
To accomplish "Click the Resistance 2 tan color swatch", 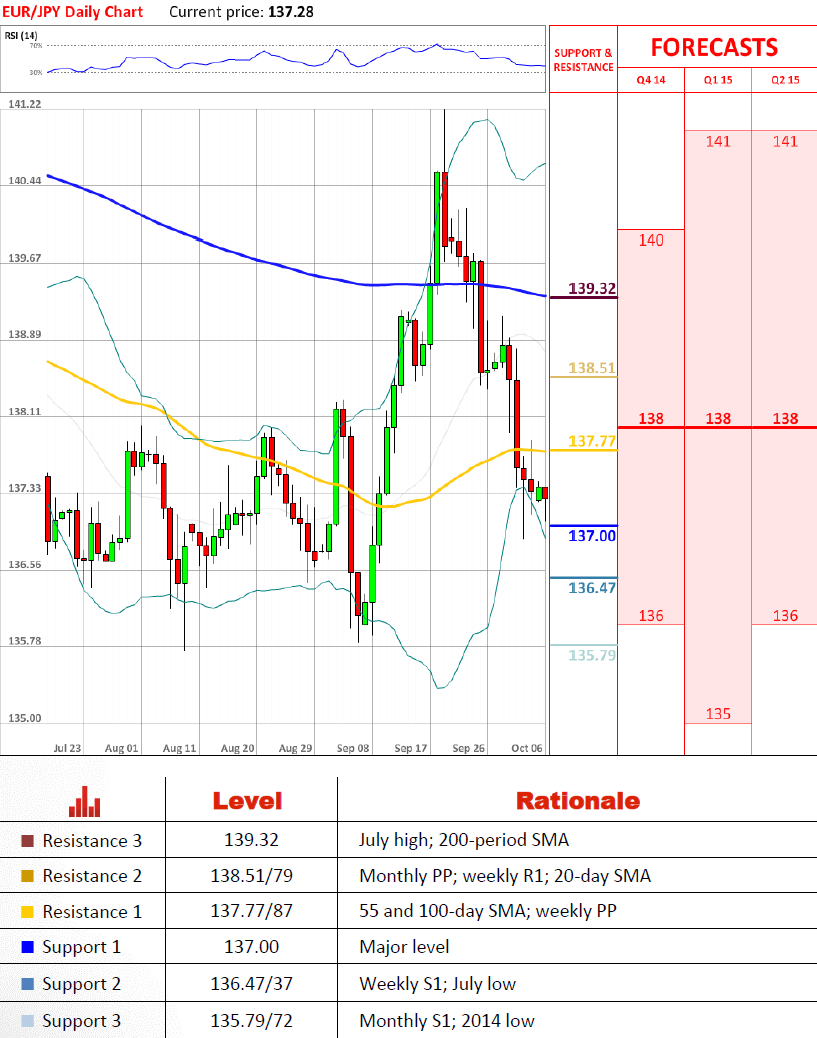I will pyautogui.click(x=27, y=876).
